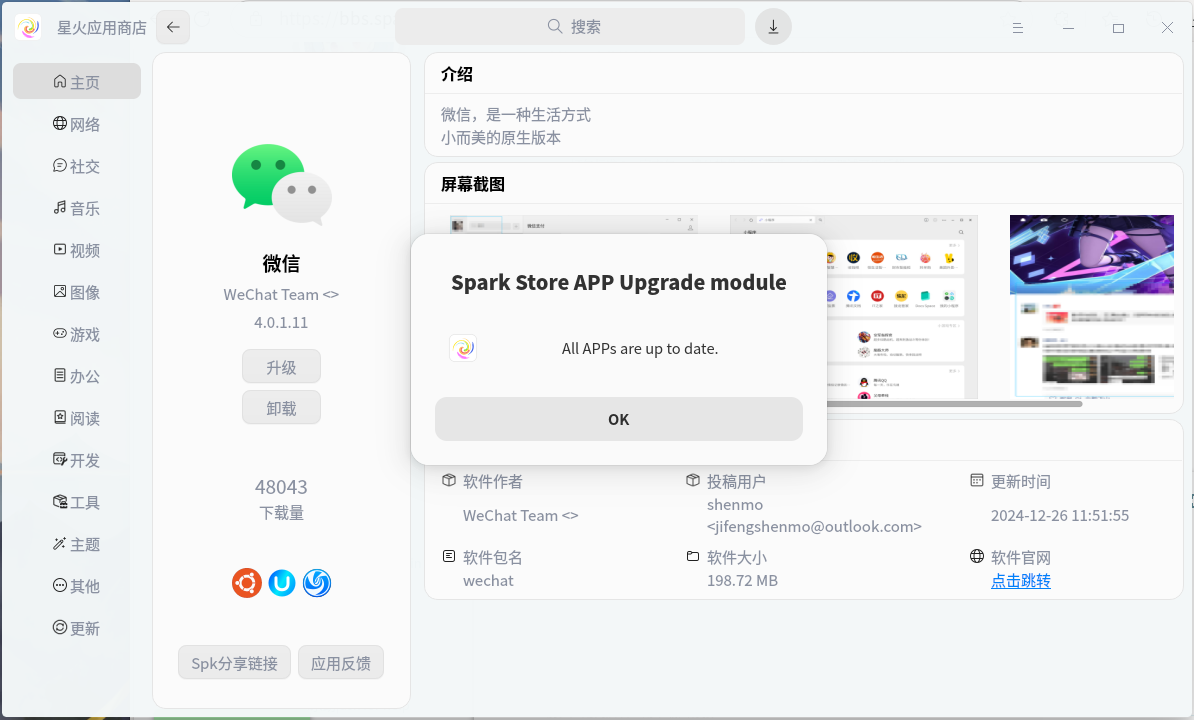Click the search field
The image size is (1194, 720).
pos(570,27)
